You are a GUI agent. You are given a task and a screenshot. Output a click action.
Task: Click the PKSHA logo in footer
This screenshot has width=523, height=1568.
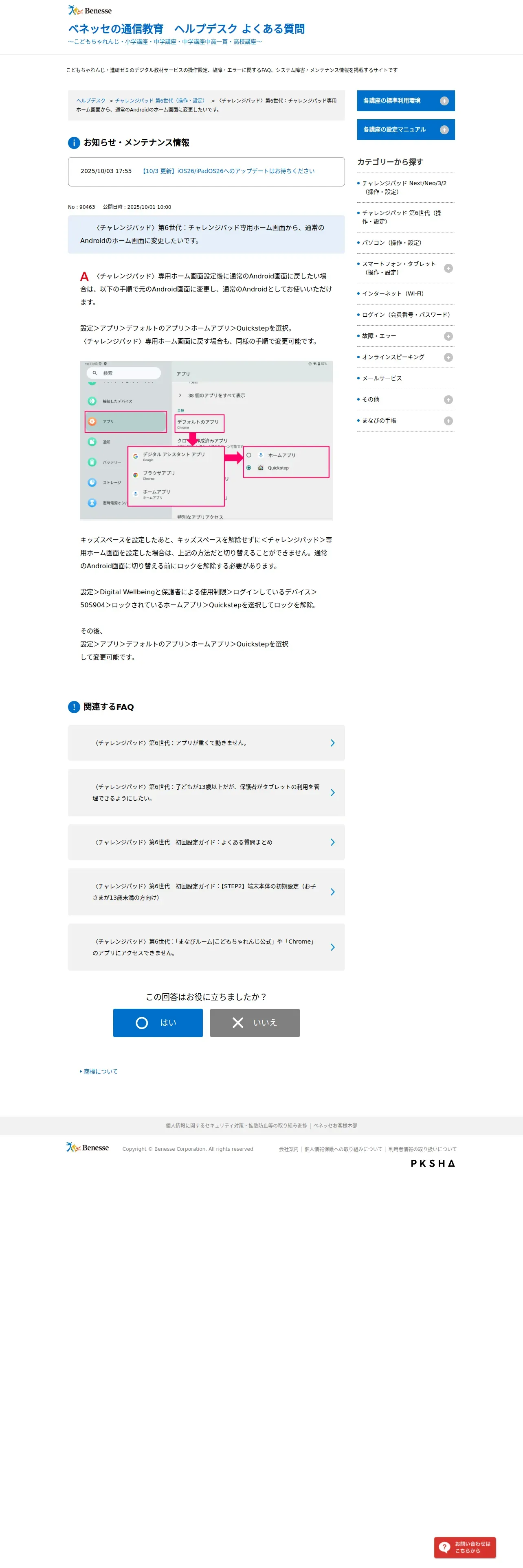(x=433, y=1163)
